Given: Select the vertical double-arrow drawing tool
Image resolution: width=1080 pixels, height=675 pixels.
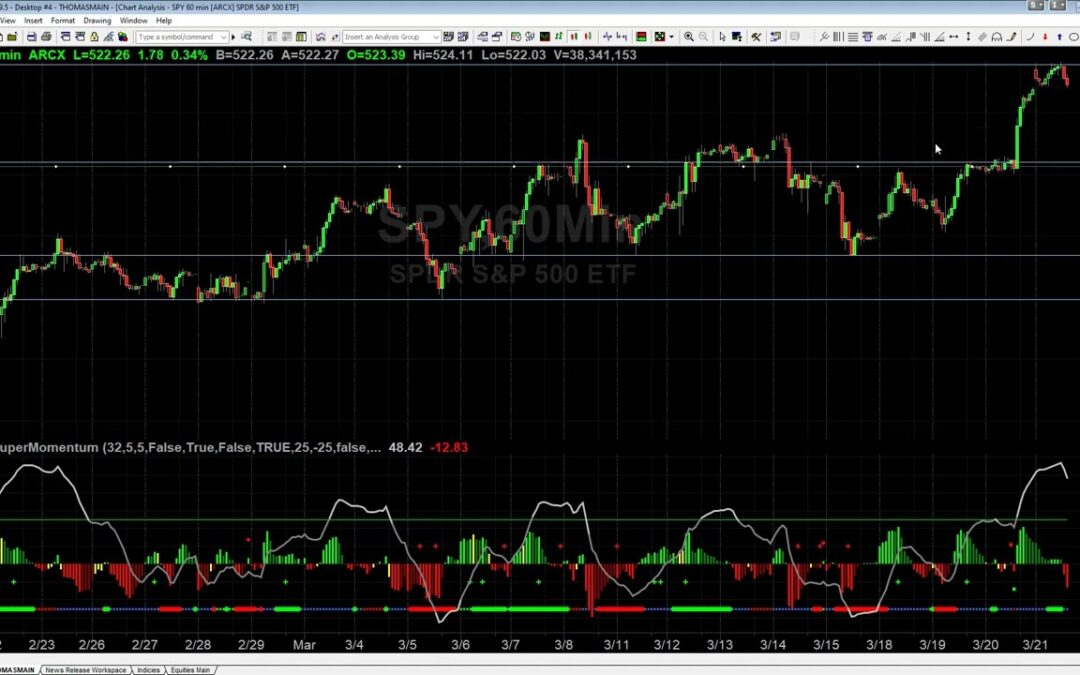Looking at the screenshot, I should point(968,37).
